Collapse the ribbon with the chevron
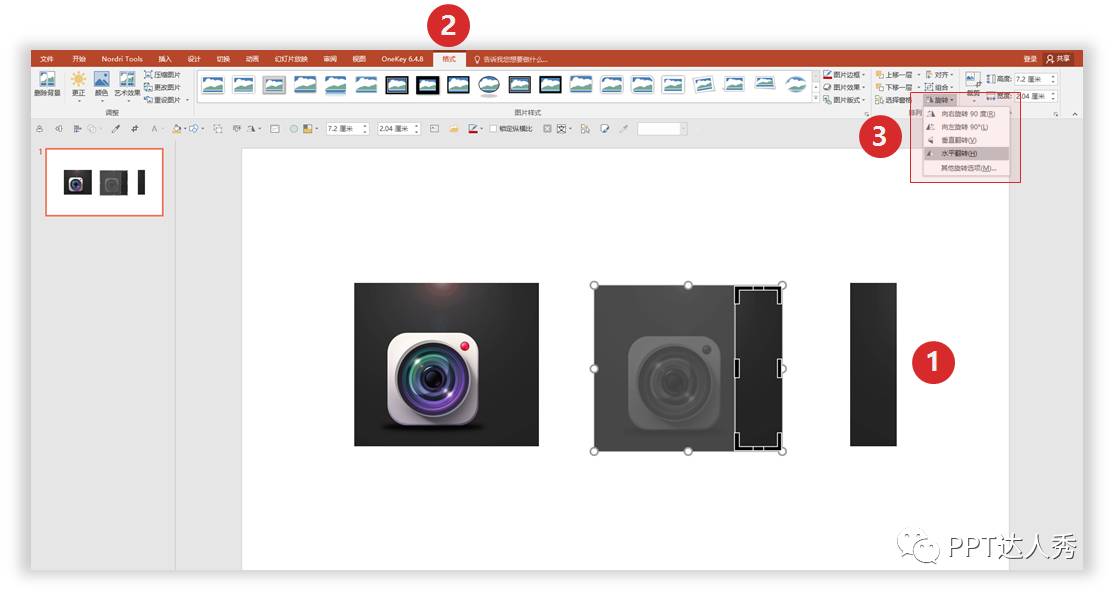Viewport: 1114px width, 596px height. pos(1074,114)
